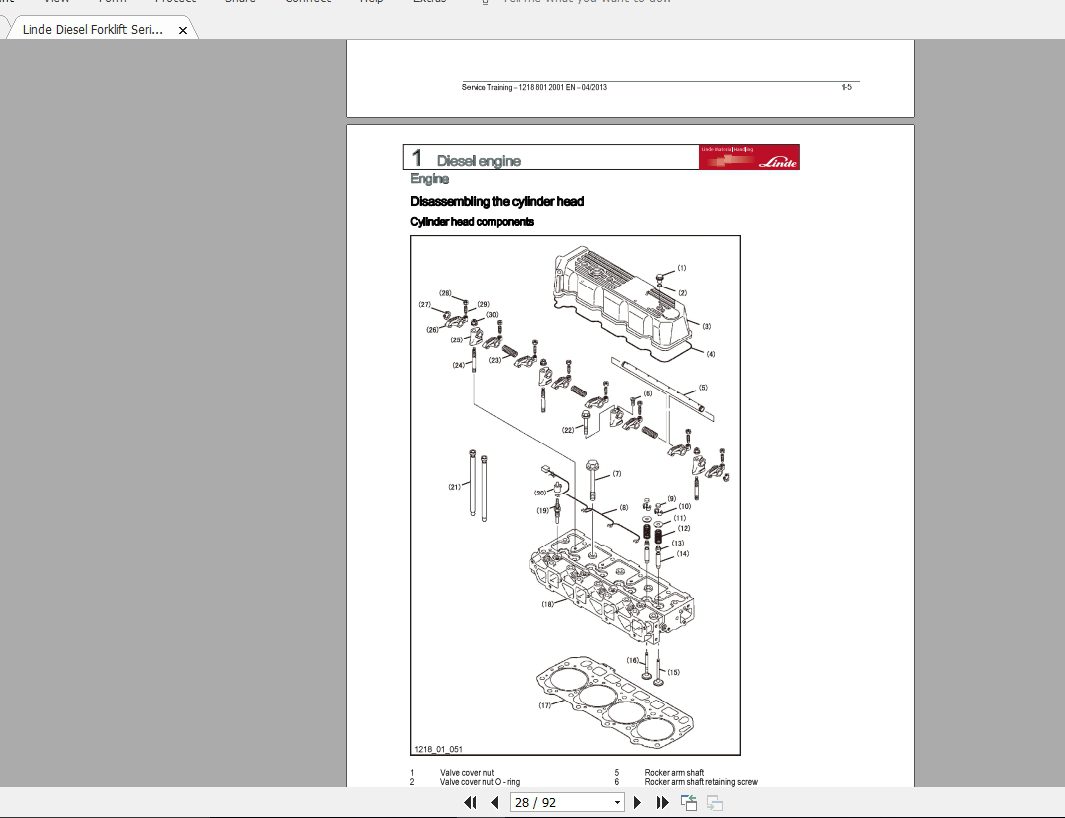Go to the first page of the document
This screenshot has height=818, width=1065.
470,802
